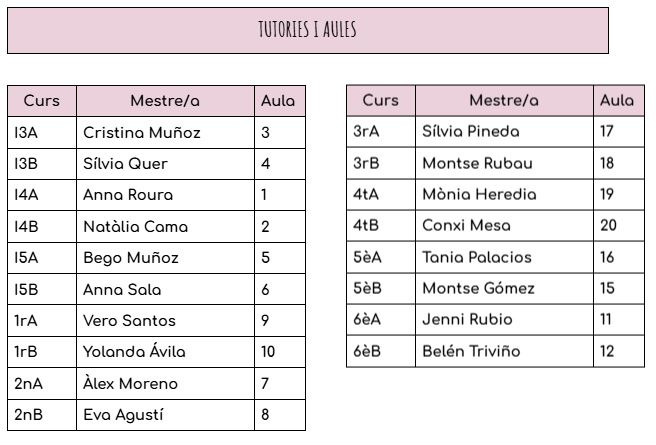Click the Eva Agustí name cell
This screenshot has height=445, width=656.
coord(164,415)
